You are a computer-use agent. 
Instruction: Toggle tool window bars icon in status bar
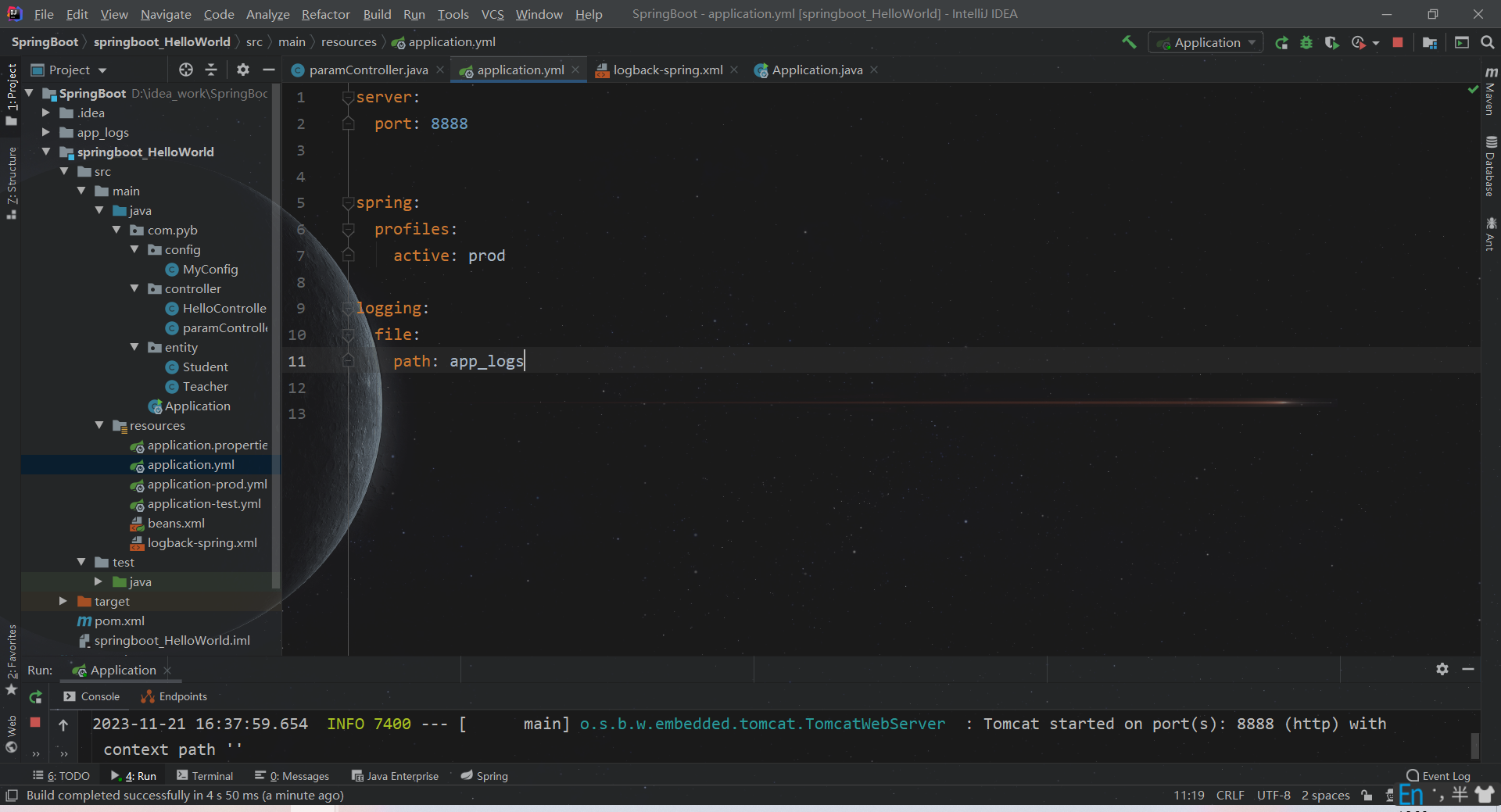click(x=12, y=796)
